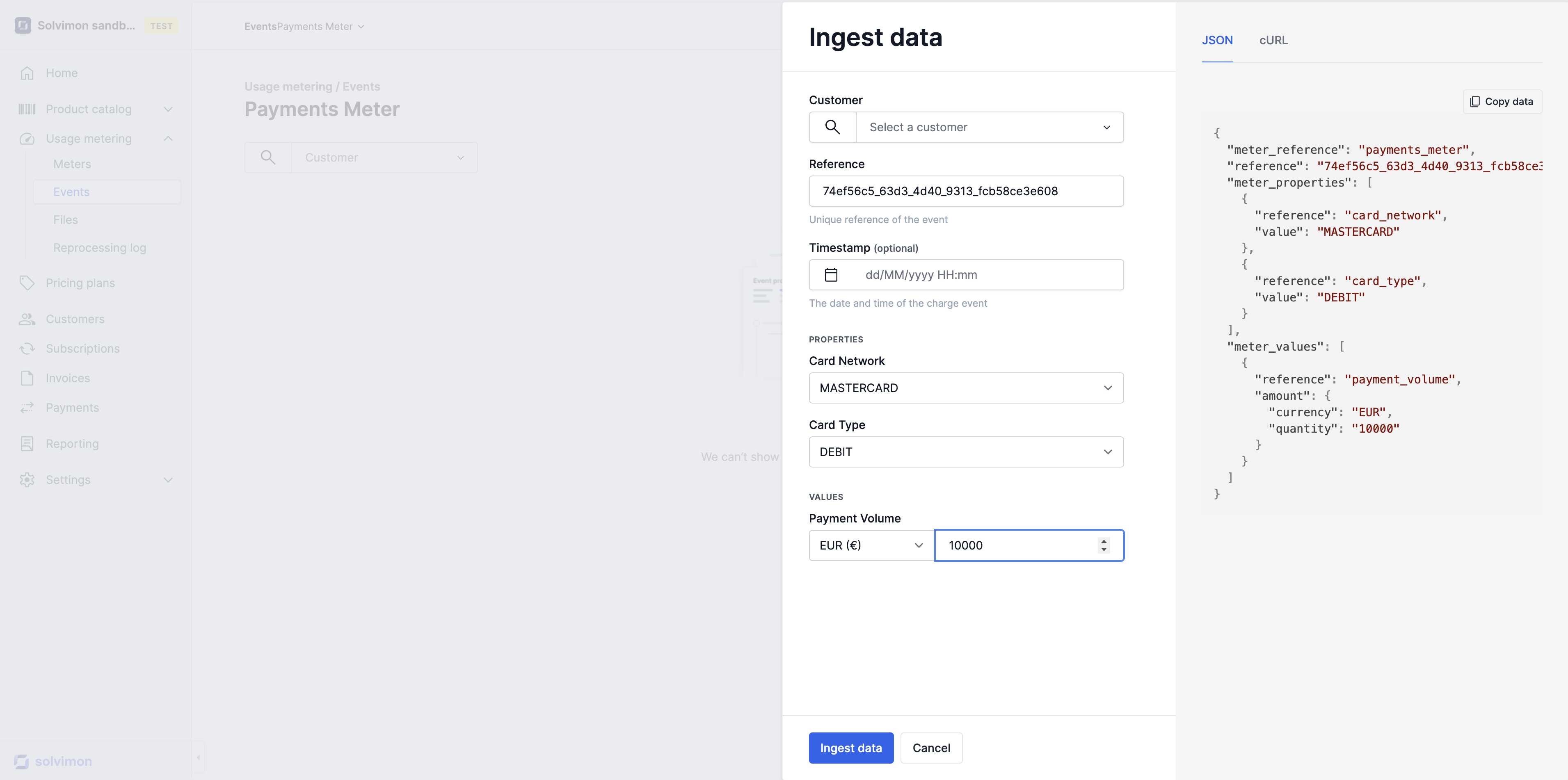Switch to the cURL tab
1568x780 pixels.
click(x=1273, y=40)
